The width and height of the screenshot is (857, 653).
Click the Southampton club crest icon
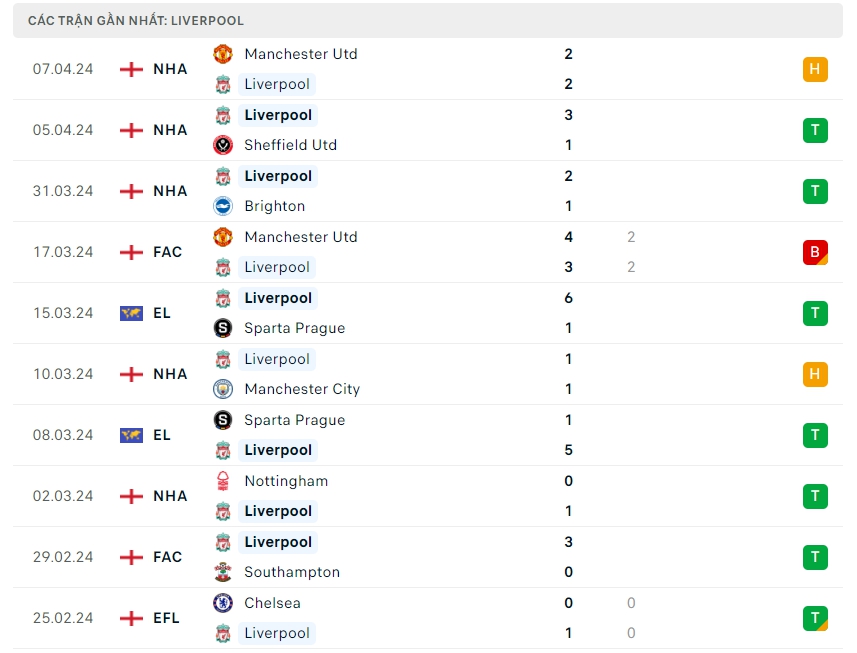(x=223, y=572)
